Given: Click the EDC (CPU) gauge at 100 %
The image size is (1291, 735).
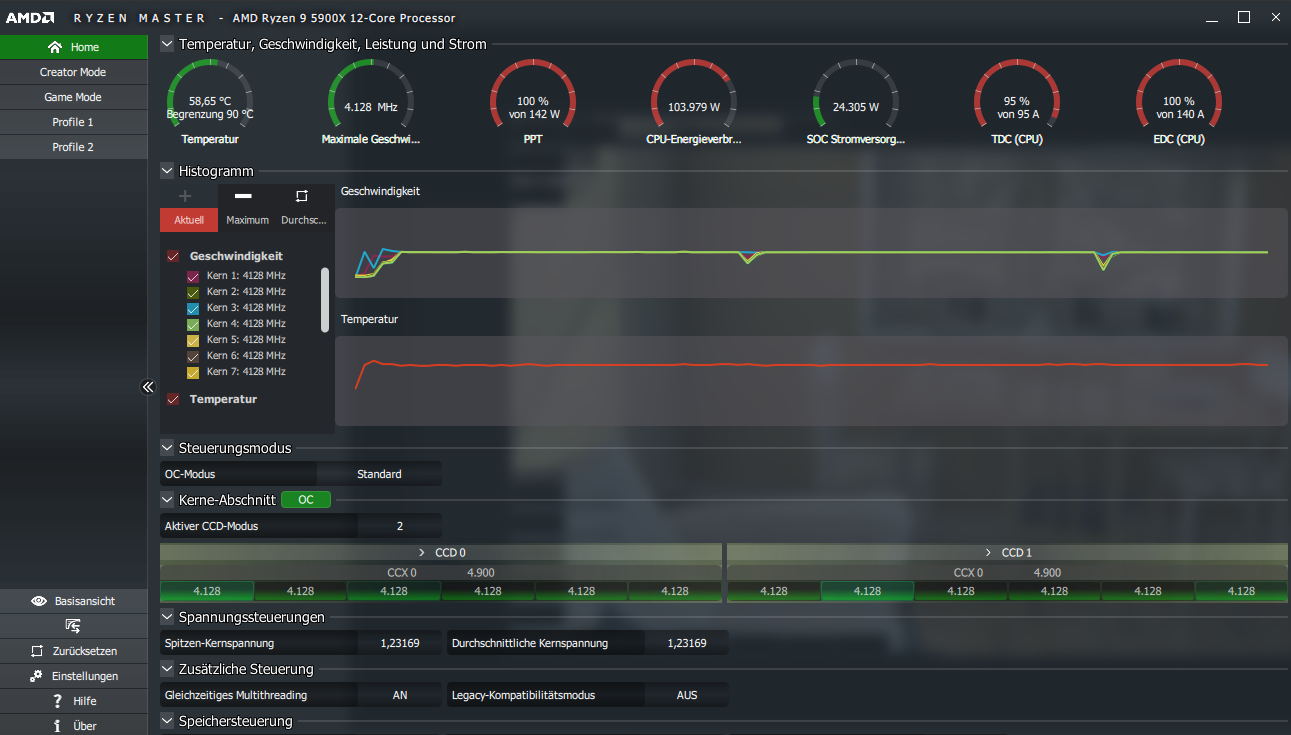Looking at the screenshot, I should (x=1179, y=93).
